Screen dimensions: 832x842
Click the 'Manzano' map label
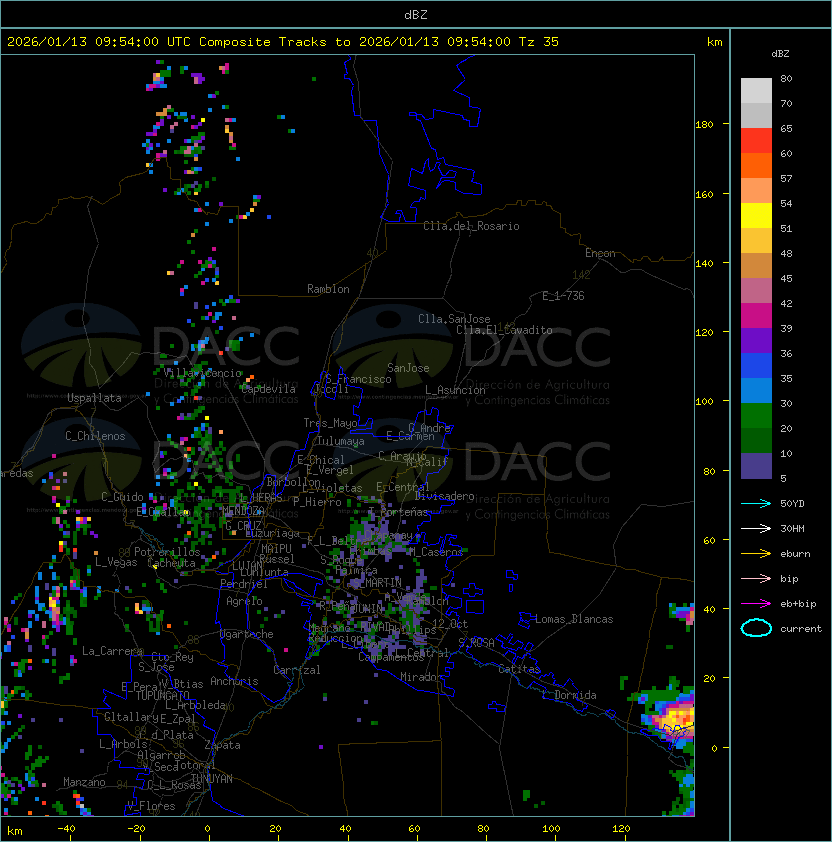84,782
